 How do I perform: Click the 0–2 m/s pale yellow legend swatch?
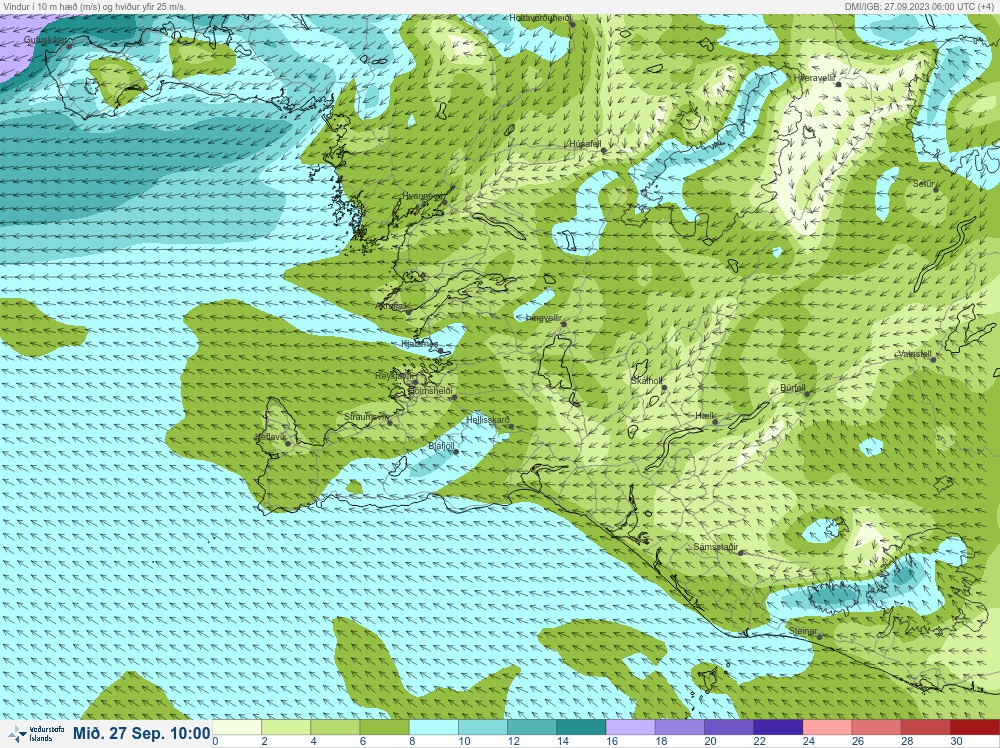click(237, 728)
